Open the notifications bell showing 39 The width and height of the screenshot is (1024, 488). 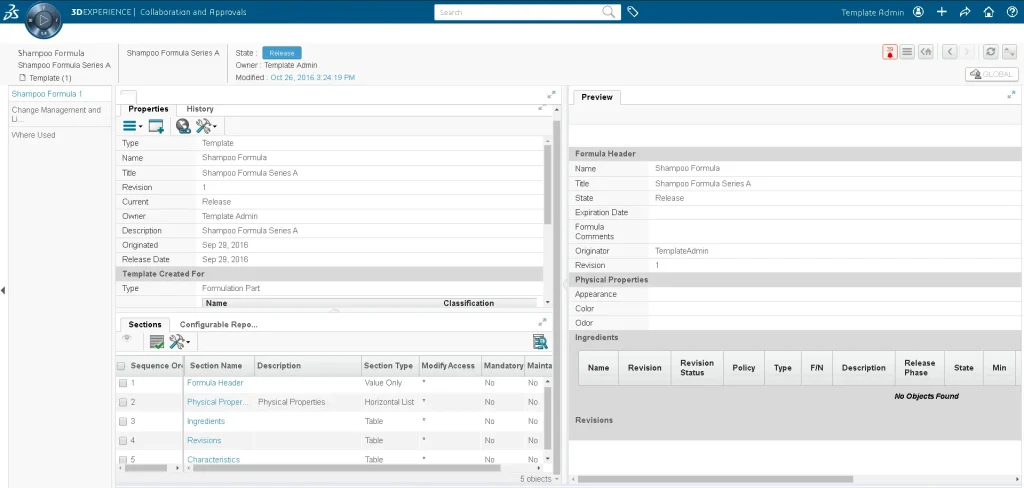click(888, 51)
